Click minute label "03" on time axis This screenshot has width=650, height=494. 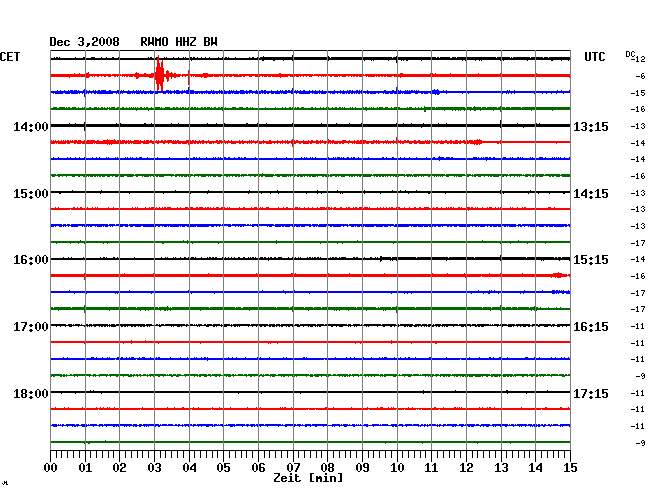154,467
